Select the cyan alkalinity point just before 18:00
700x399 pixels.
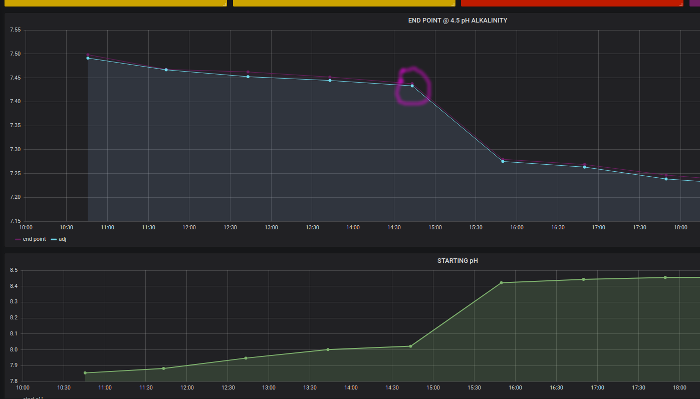(x=666, y=179)
